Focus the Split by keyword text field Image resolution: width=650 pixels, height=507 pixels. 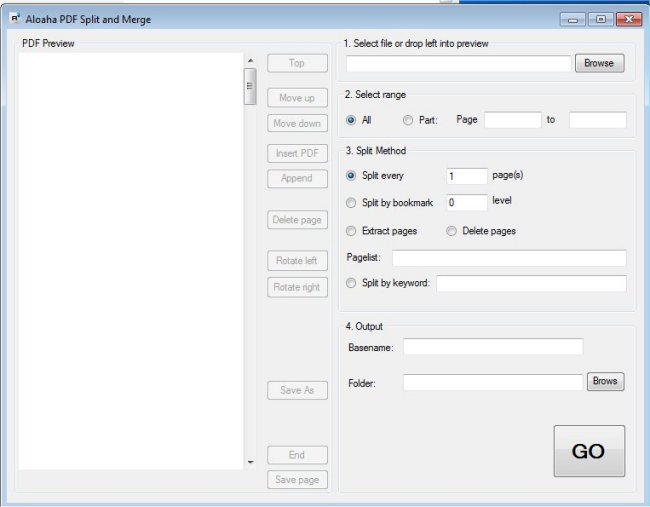(531, 284)
